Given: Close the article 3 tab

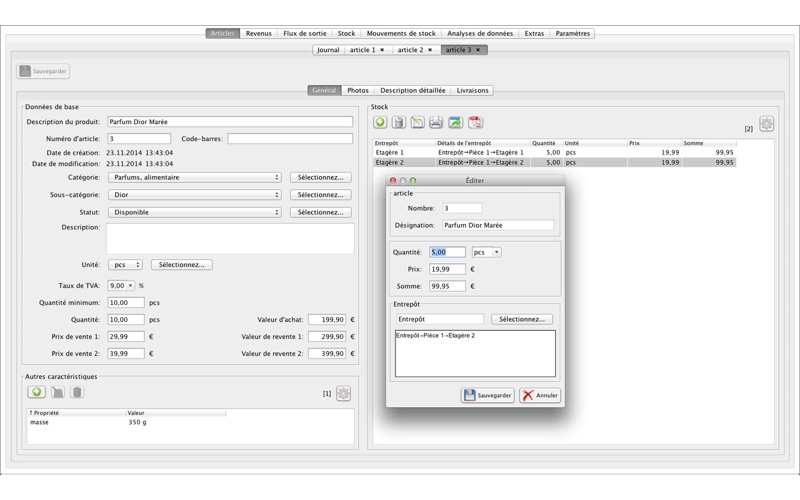Looking at the screenshot, I should tap(478, 50).
